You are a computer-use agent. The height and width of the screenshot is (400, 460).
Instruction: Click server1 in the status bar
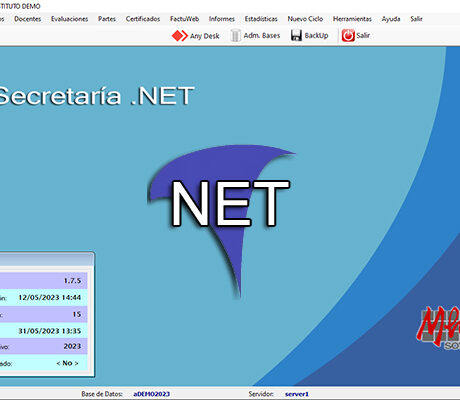tap(297, 394)
